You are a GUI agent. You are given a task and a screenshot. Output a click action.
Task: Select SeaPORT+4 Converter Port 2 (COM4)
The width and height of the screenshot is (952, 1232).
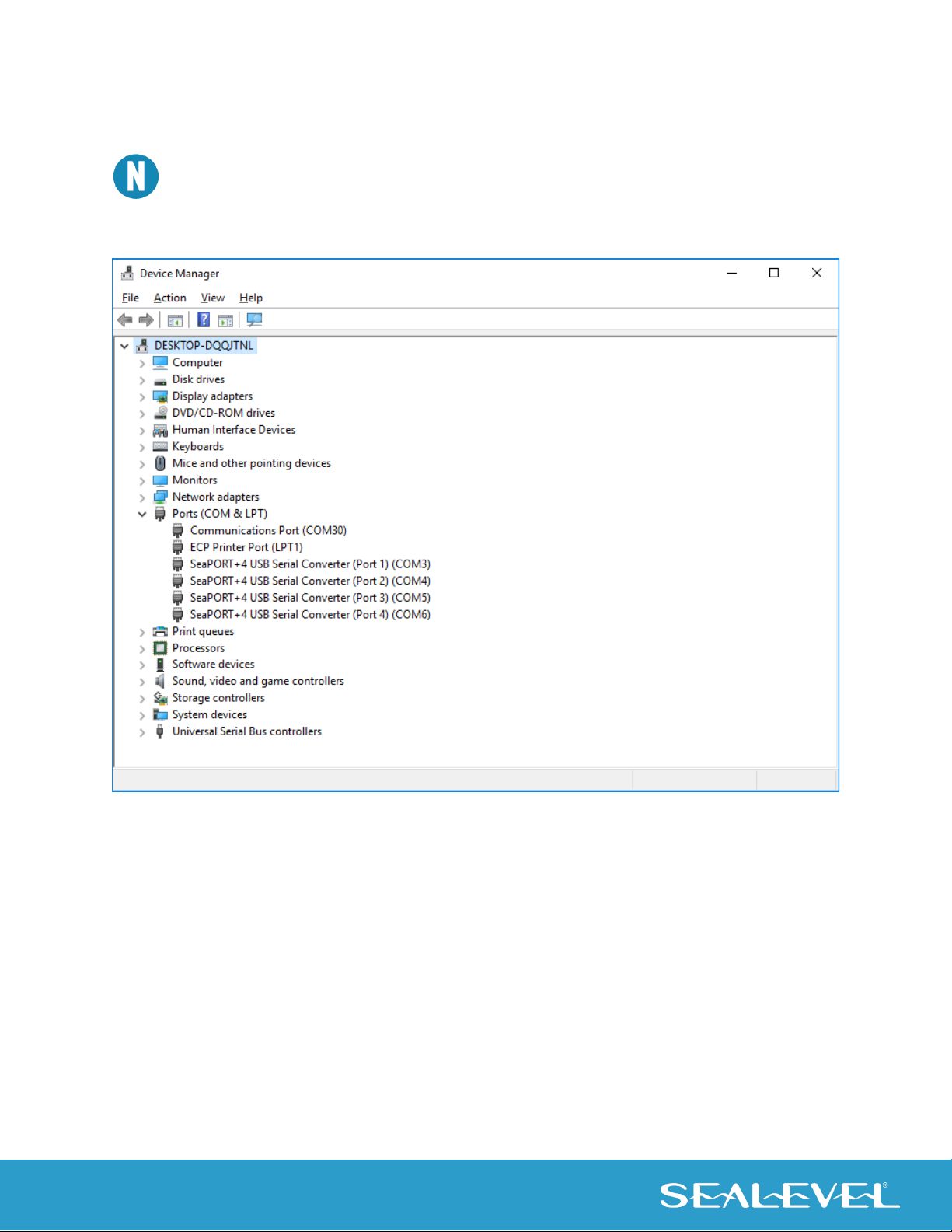click(310, 581)
